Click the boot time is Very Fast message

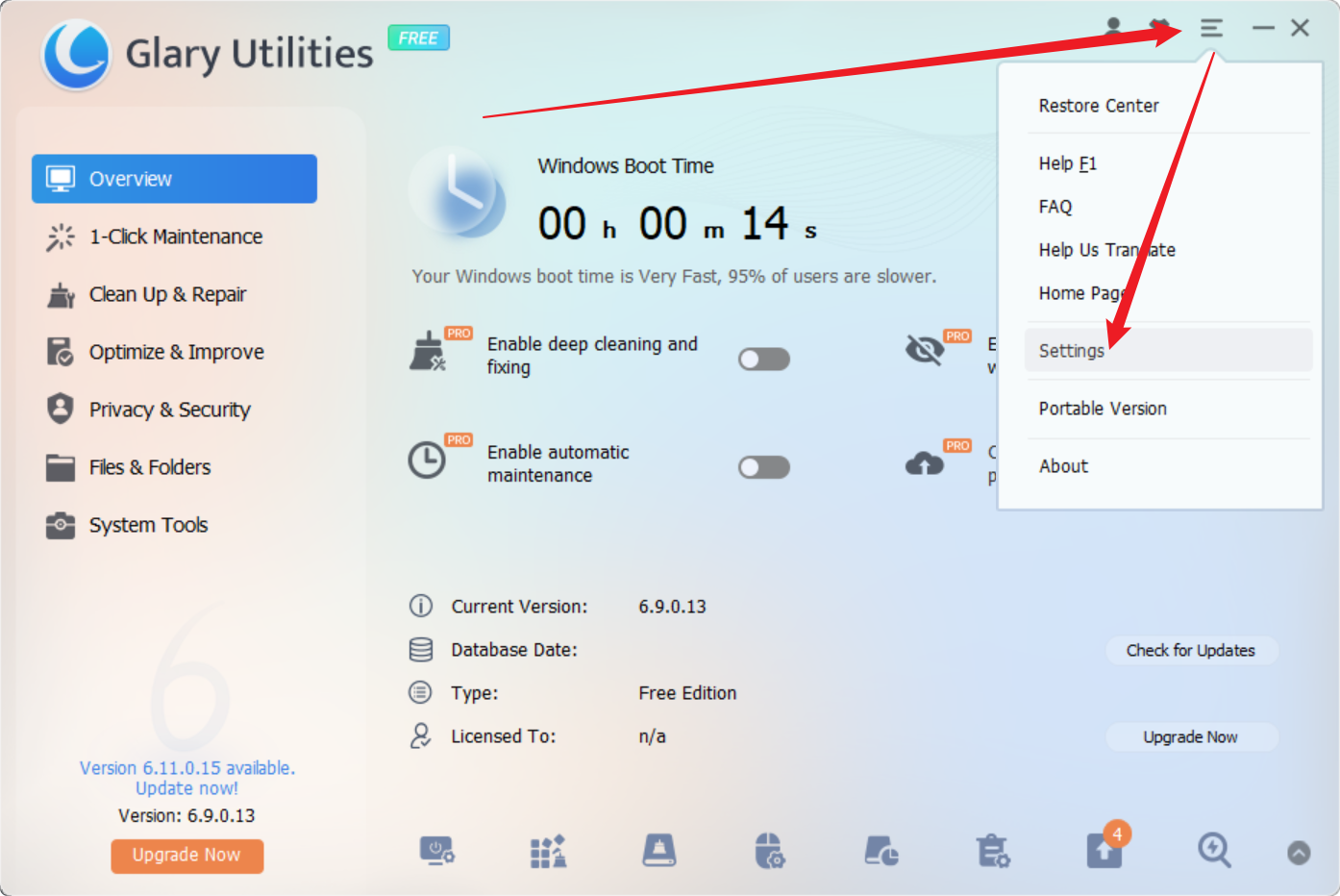point(674,276)
